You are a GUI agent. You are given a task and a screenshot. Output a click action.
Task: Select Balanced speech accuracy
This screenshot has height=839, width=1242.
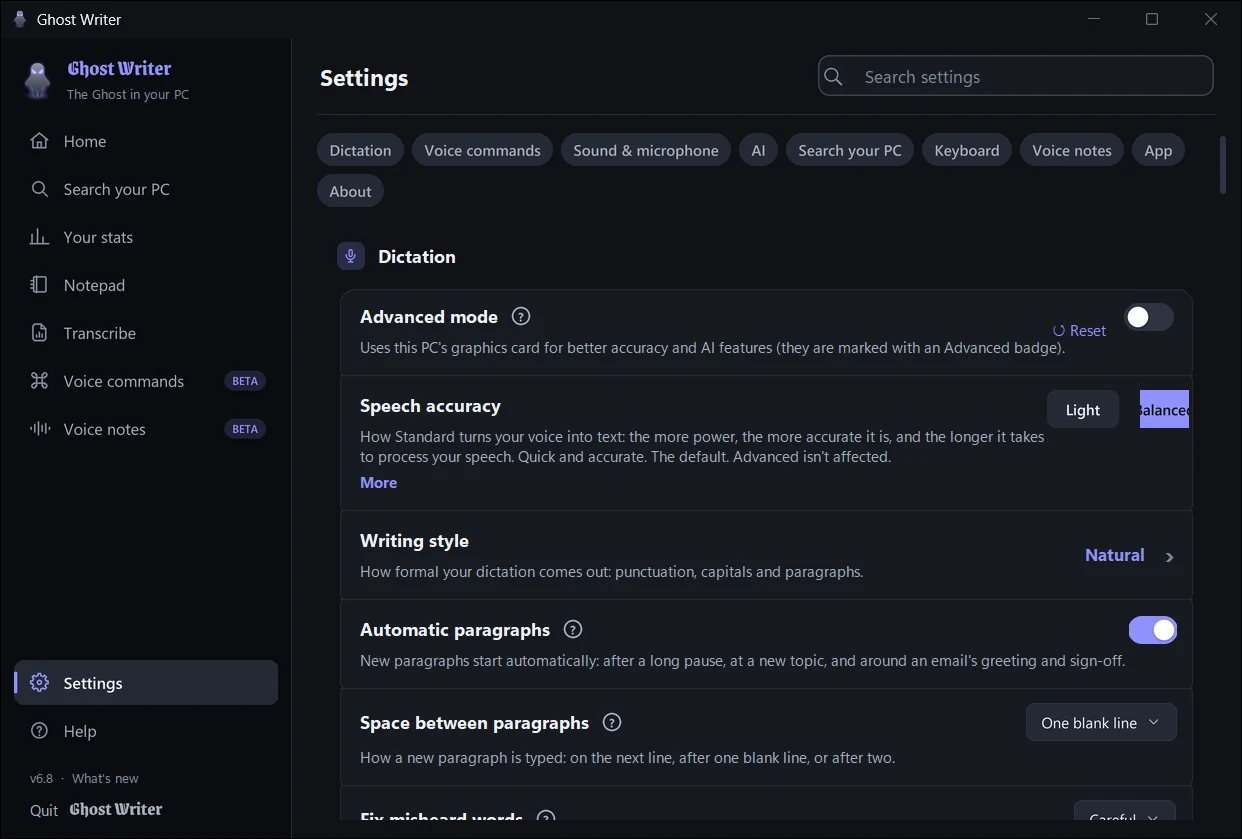click(1164, 409)
